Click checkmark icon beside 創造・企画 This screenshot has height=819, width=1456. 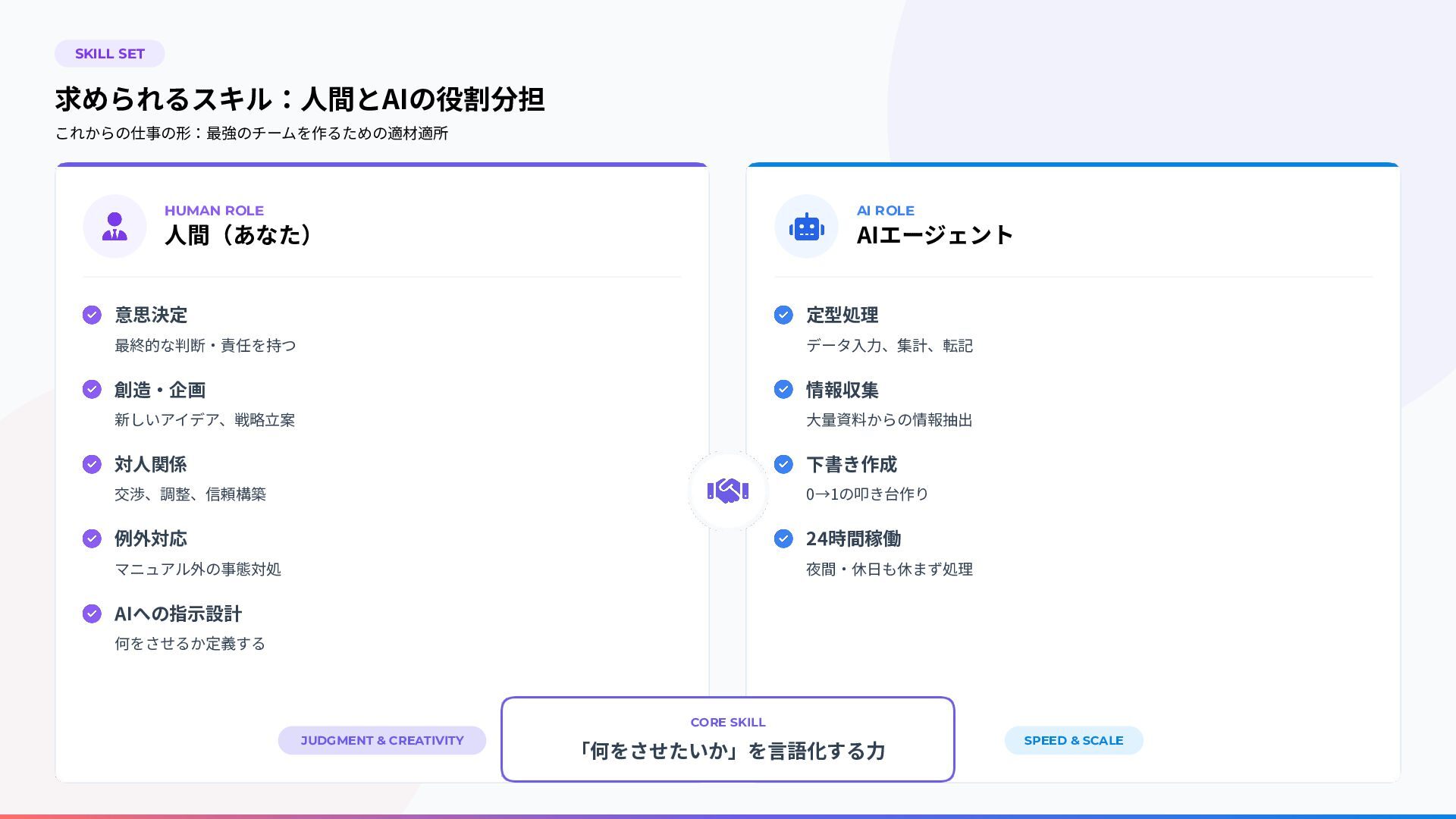[x=92, y=389]
